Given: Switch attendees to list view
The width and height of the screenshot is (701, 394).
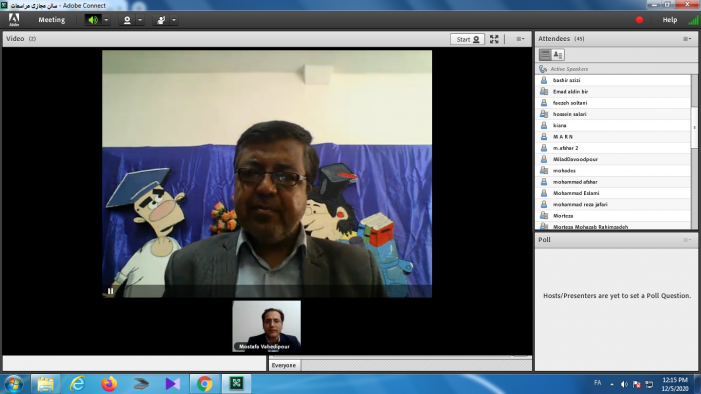Looking at the screenshot, I should 545,55.
